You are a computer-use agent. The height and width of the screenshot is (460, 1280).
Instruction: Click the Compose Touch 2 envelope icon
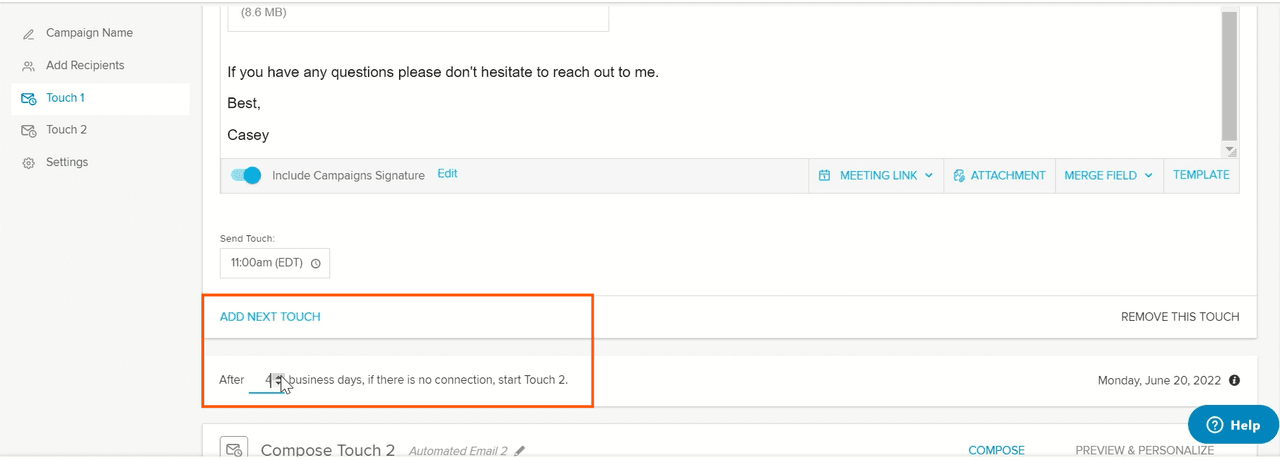(233, 449)
